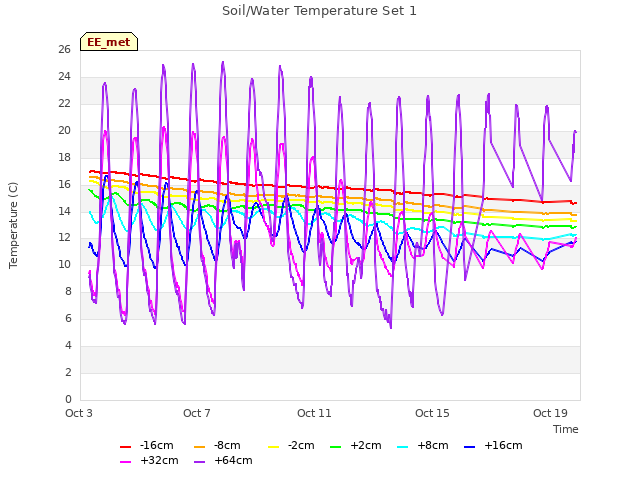This screenshot has height=480, width=640.
Task: Click the 6 y-axis tick label
Action: point(68,318)
